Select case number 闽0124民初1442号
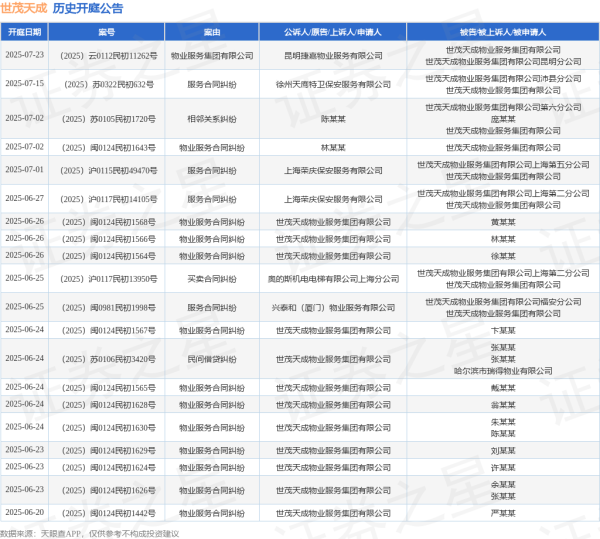The height and width of the screenshot is (539, 600). pyautogui.click(x=109, y=513)
